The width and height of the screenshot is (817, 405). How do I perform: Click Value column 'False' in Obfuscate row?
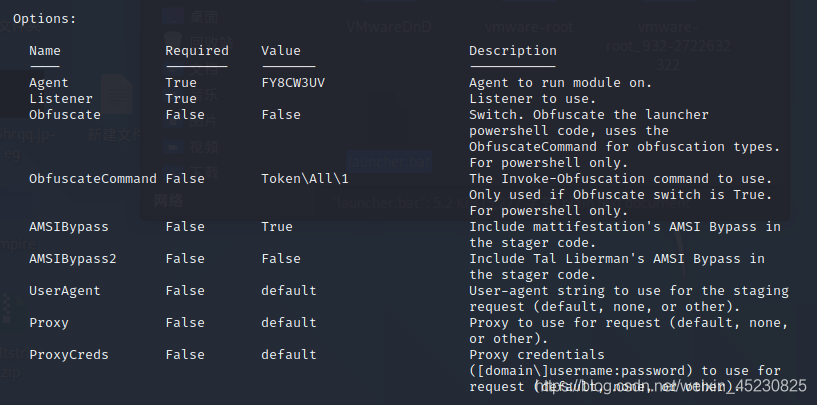coord(281,115)
